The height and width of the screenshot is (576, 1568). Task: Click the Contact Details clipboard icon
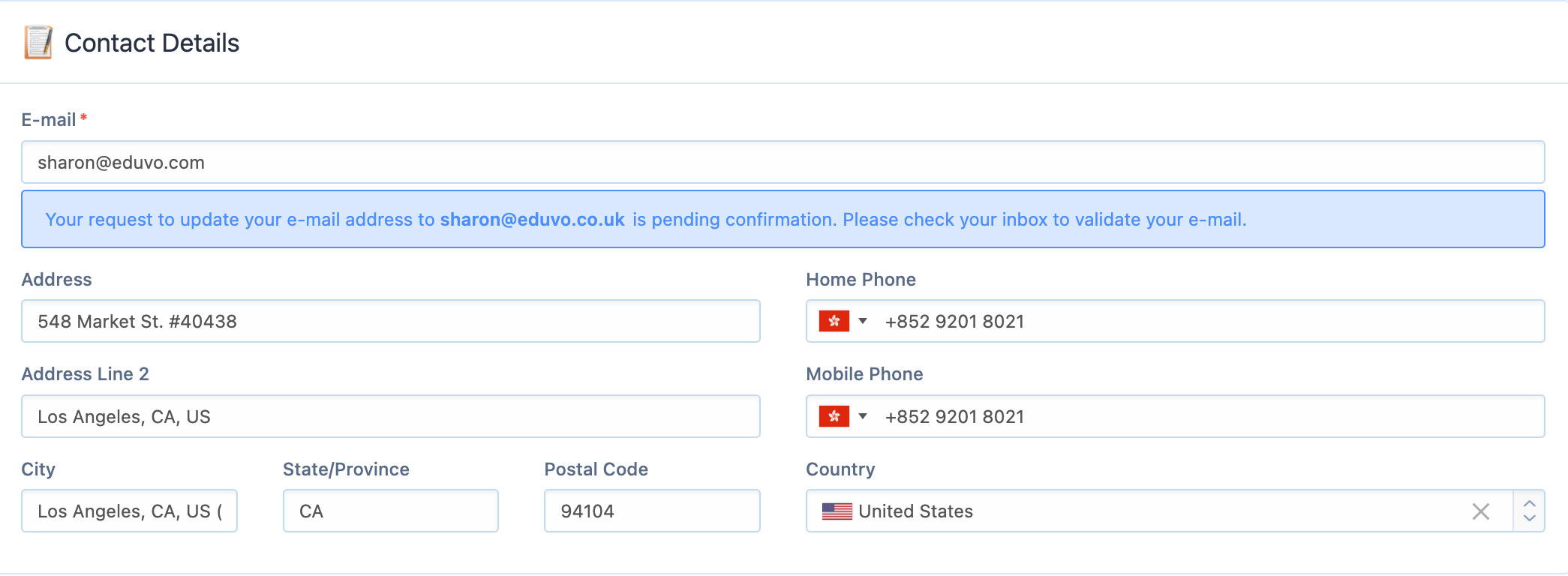(x=38, y=43)
